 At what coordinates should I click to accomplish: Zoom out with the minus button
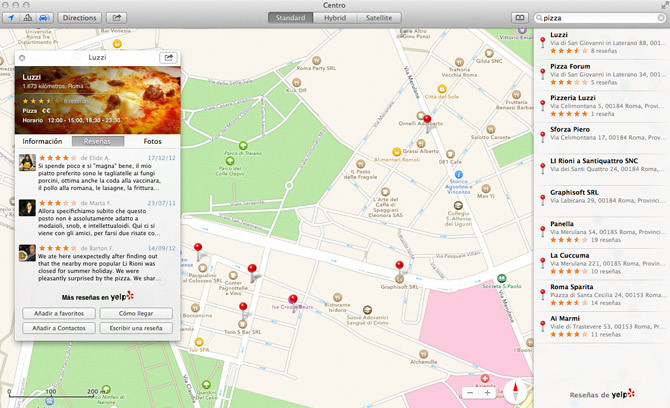[472, 393]
